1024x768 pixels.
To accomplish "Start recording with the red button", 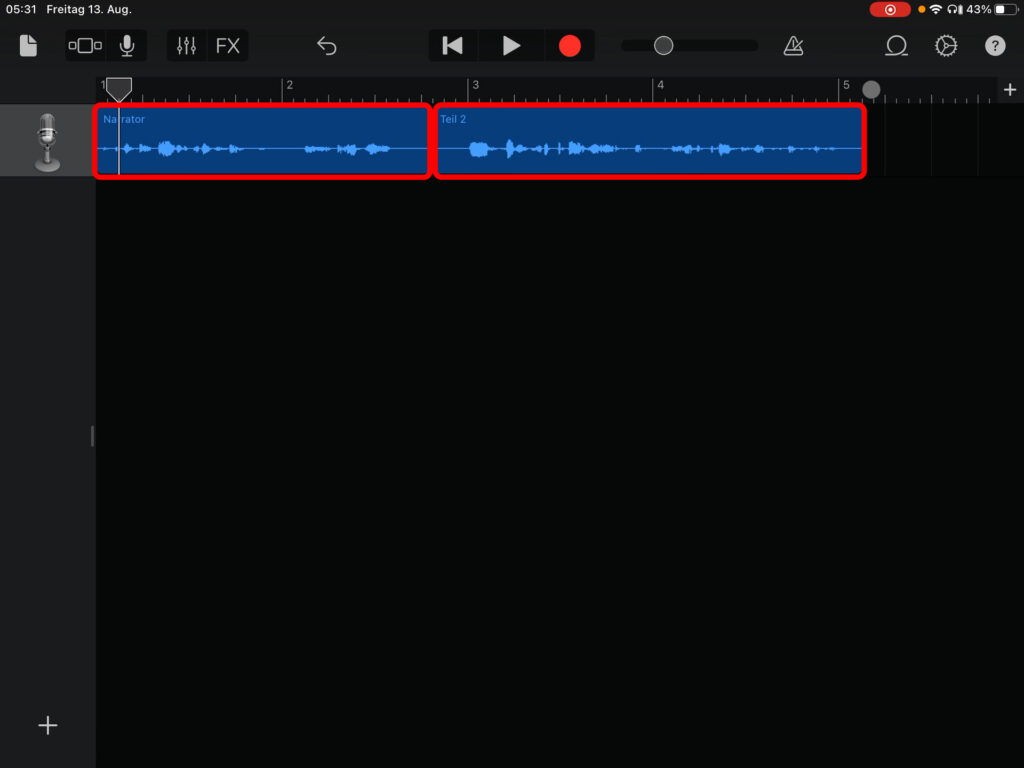I will (x=569, y=46).
